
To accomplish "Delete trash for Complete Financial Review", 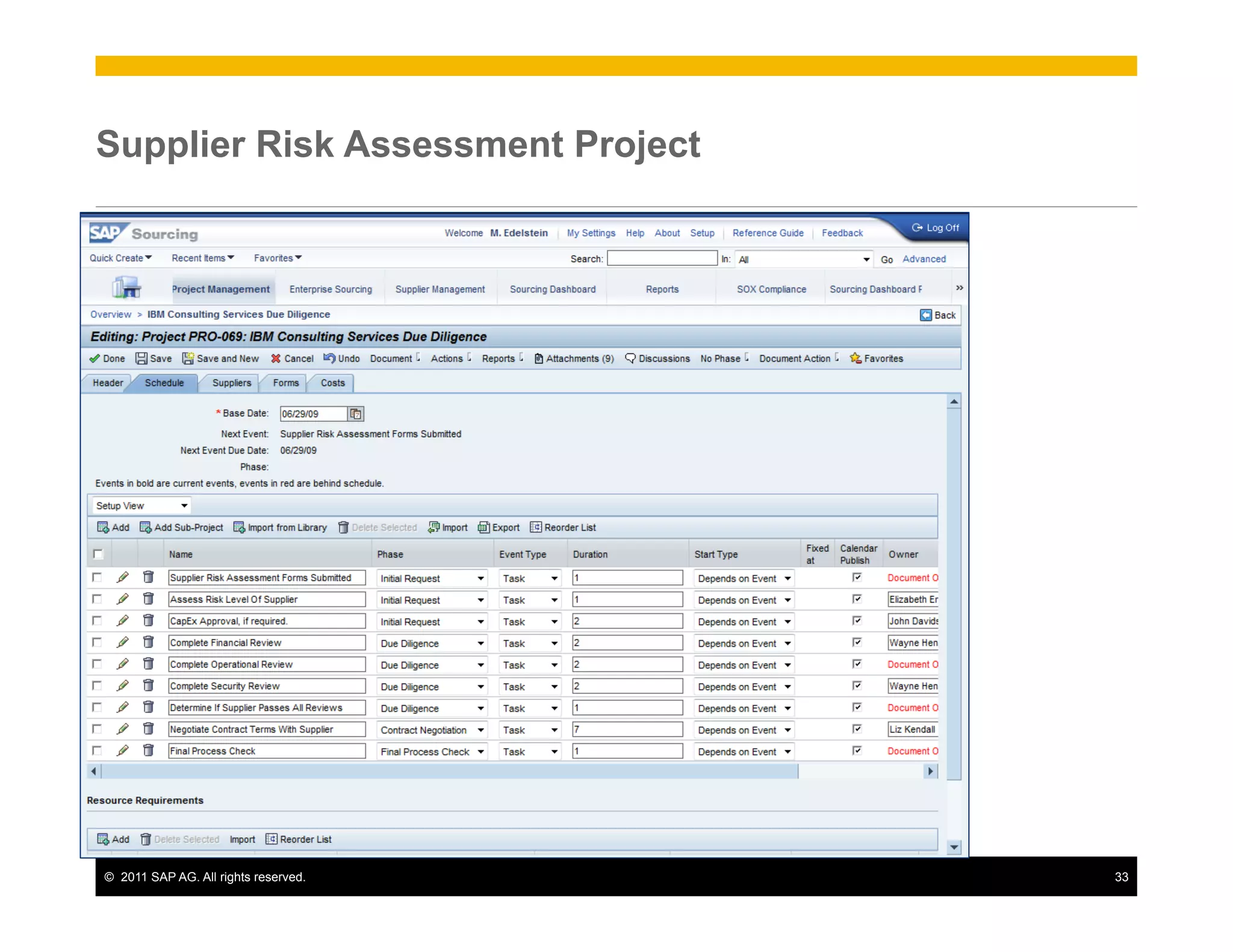I will 148,642.
